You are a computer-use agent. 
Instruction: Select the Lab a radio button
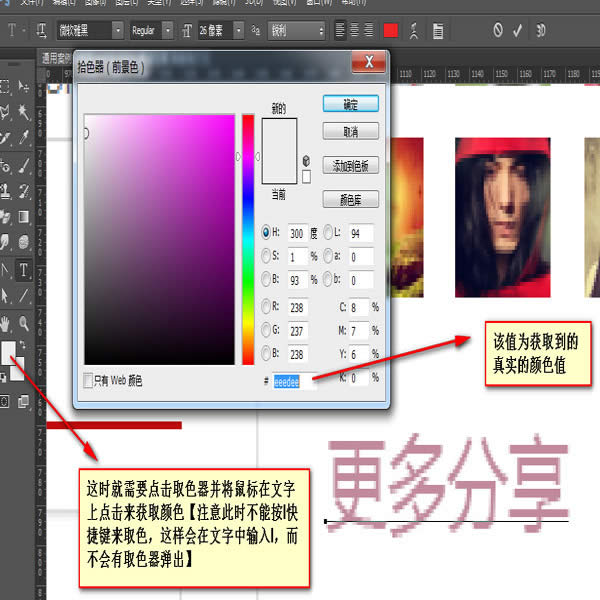(x=328, y=256)
